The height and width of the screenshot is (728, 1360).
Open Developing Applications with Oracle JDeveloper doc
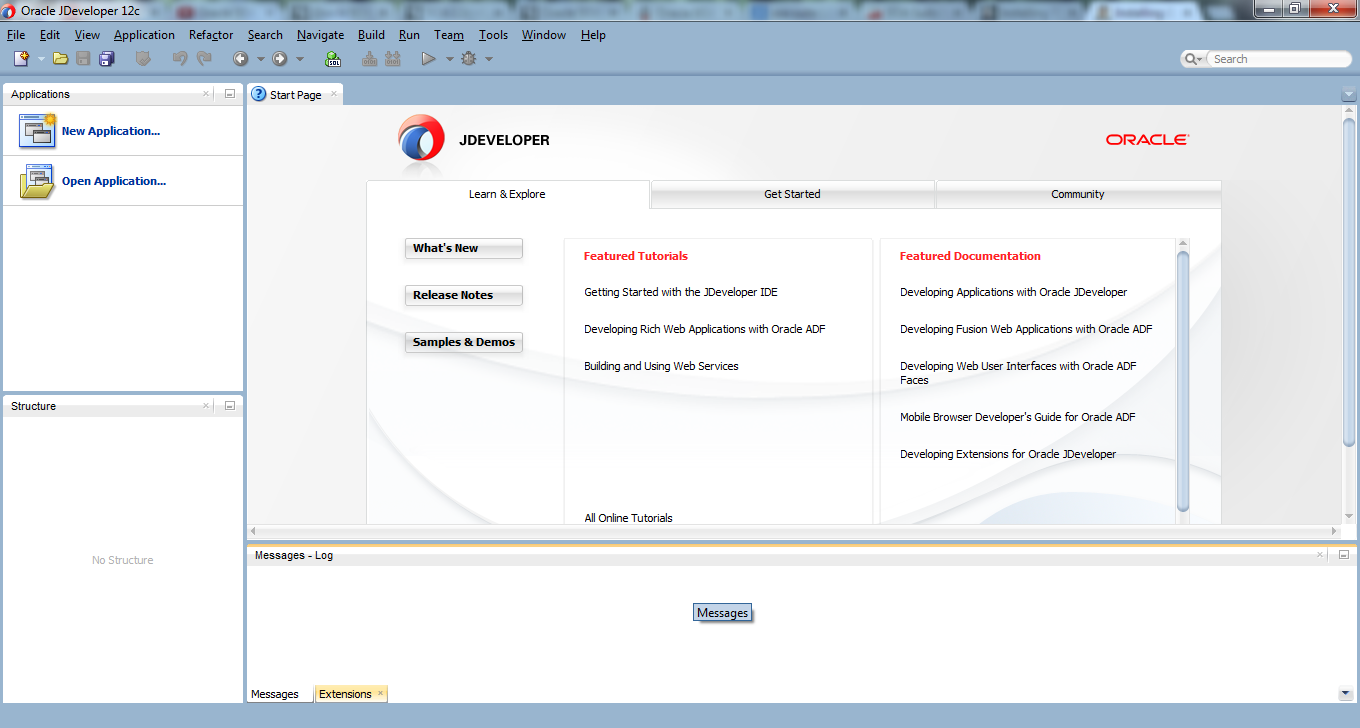1013,292
